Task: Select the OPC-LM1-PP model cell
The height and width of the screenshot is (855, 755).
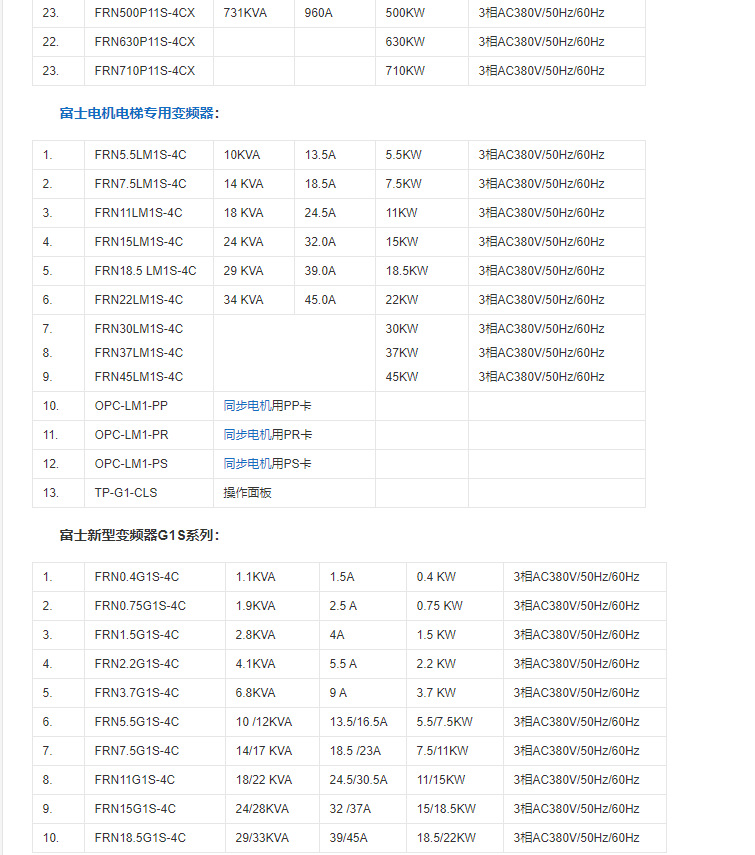Action: click(x=149, y=406)
